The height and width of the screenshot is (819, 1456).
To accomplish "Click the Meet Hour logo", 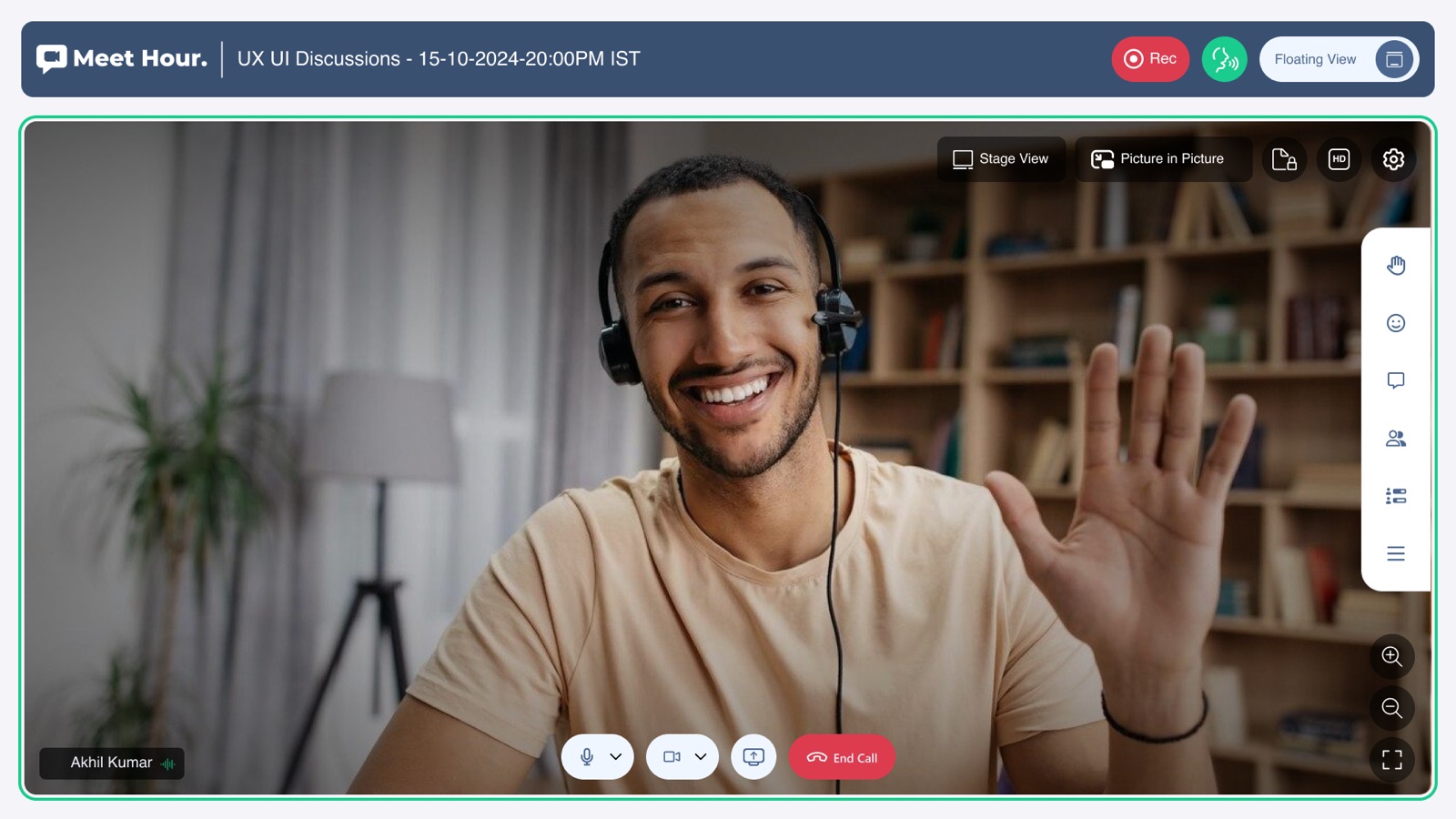I will pyautogui.click(x=122, y=59).
